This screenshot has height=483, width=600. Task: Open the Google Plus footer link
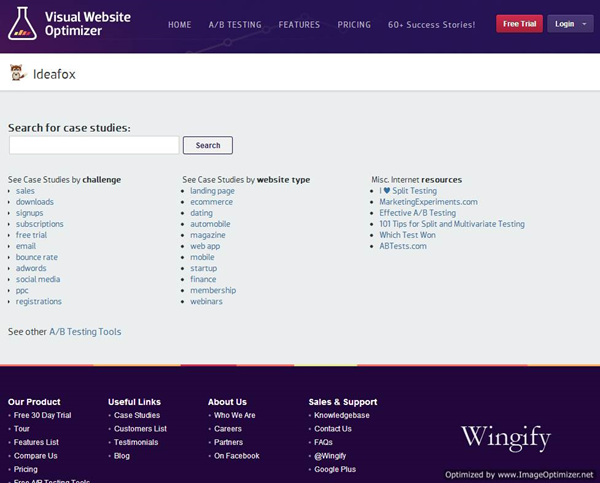click(x=335, y=469)
